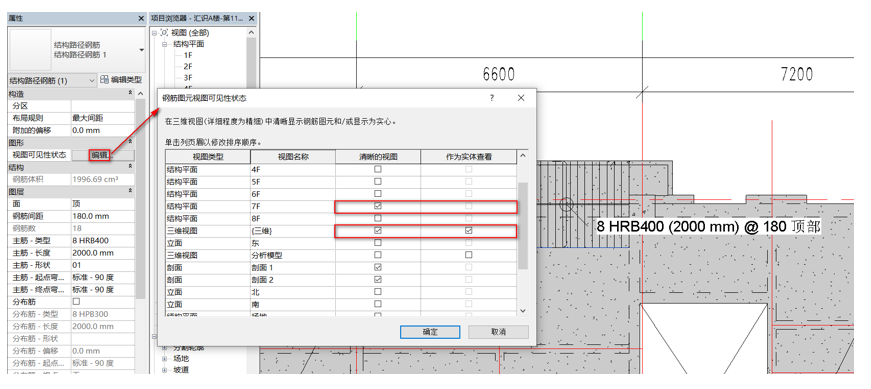Click the 面 value 顶
The height and width of the screenshot is (389, 871).
[103, 203]
